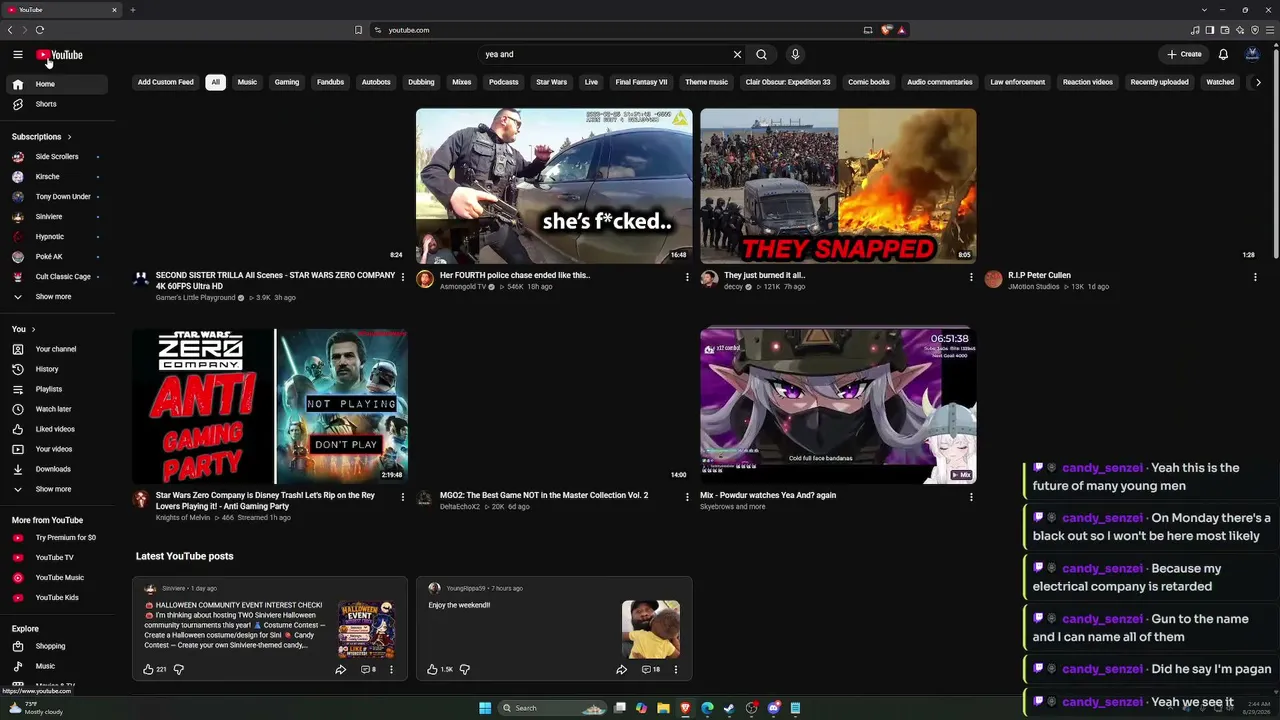Bookmark this page in the address bar
Image resolution: width=1280 pixels, height=720 pixels.
[x=358, y=30]
